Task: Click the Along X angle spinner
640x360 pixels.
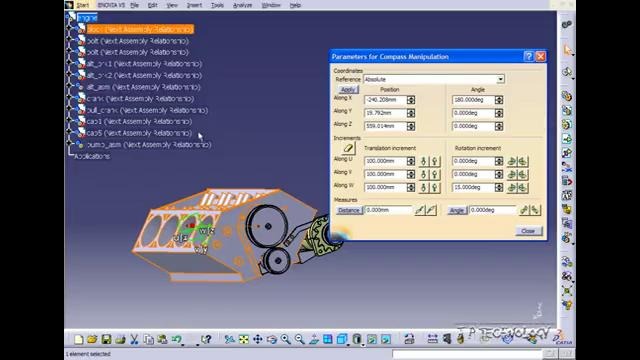Action: (x=499, y=100)
